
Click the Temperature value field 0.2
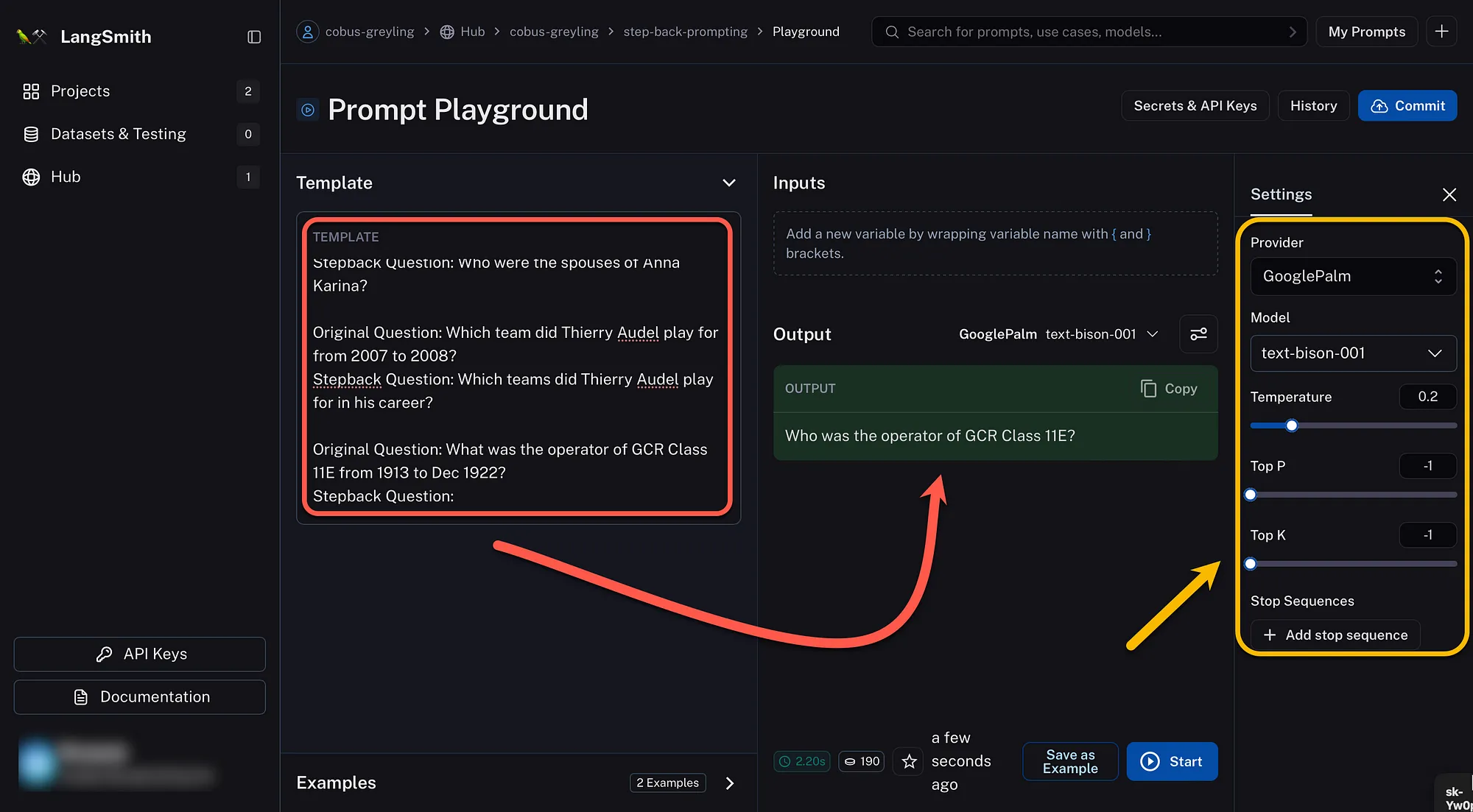click(x=1427, y=397)
